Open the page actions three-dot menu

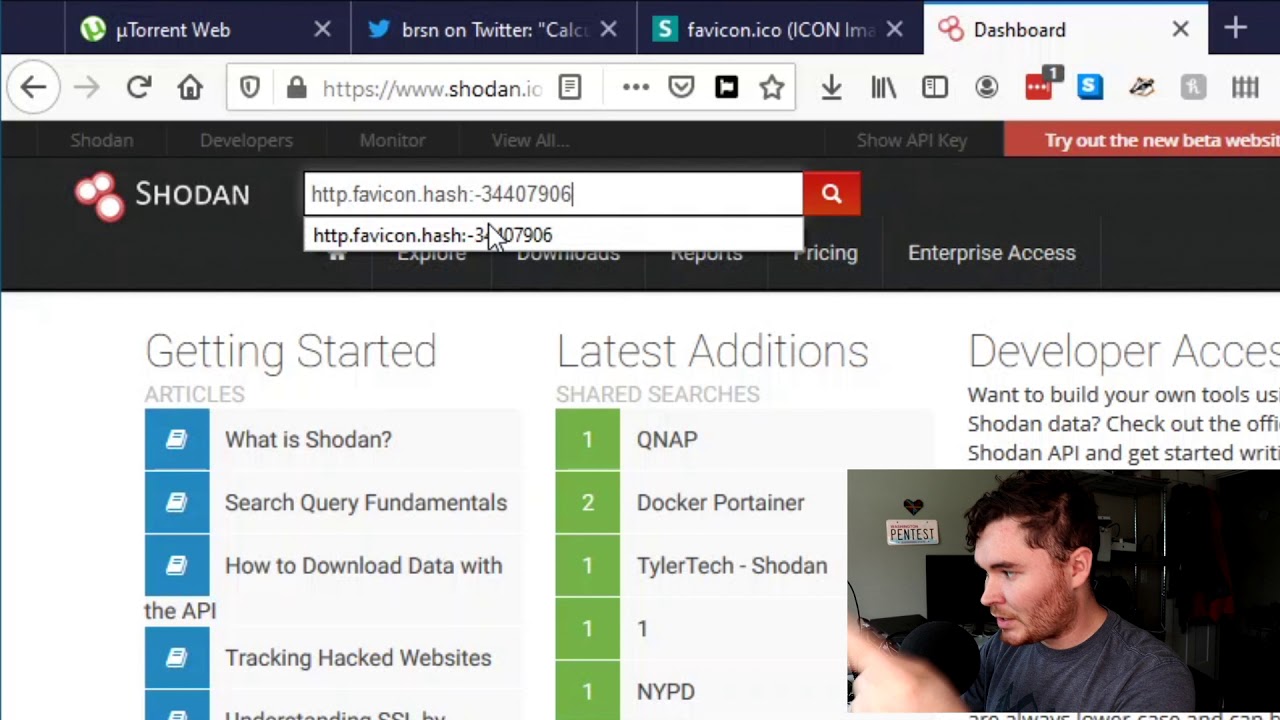(x=636, y=88)
